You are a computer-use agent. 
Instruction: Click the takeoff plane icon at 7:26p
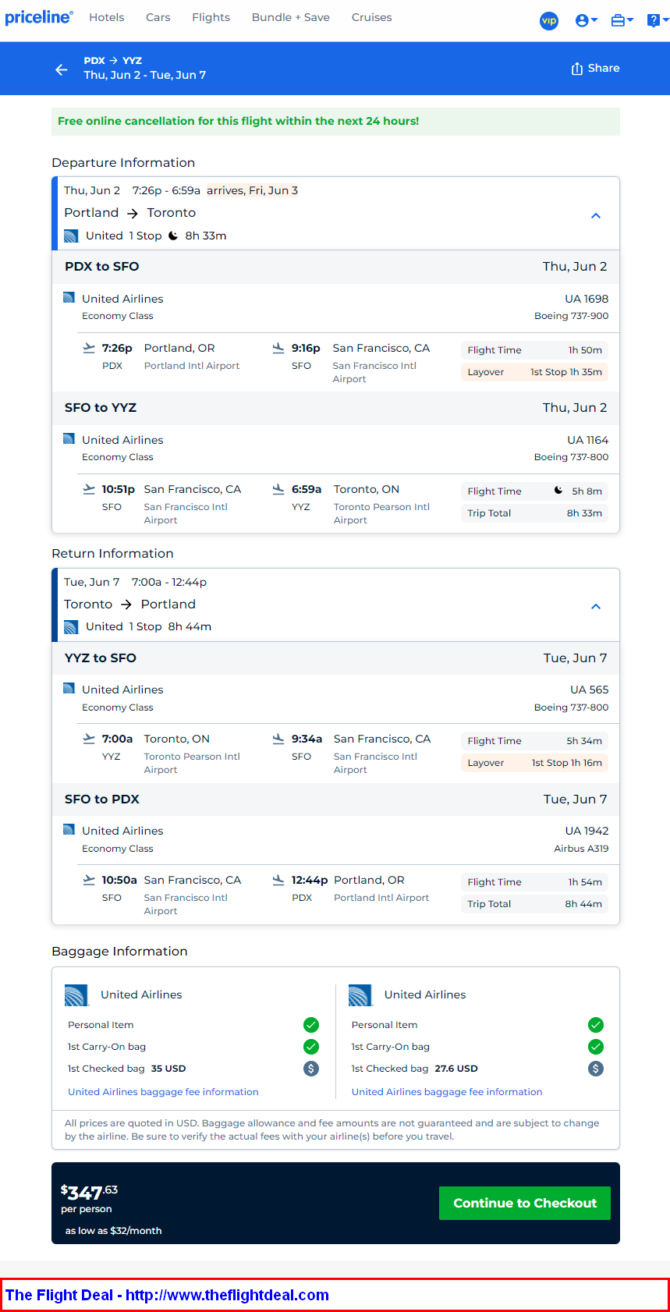point(89,348)
